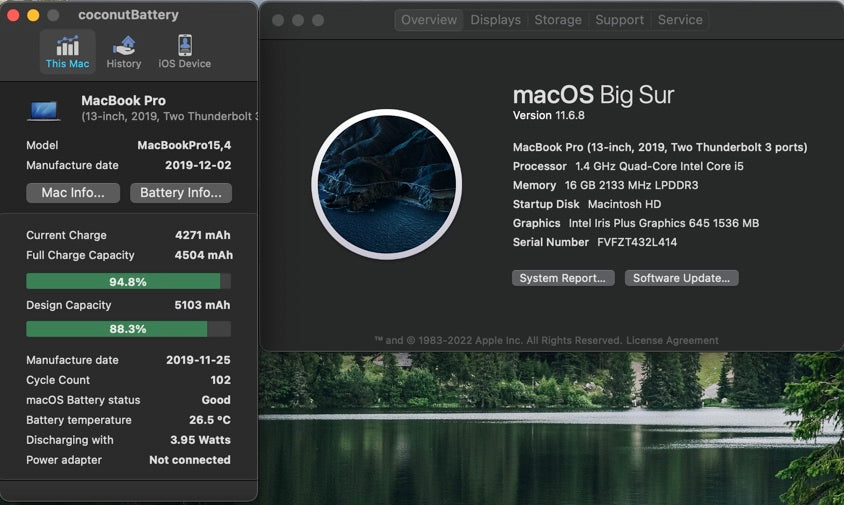
Task: Click the Mac manufacture date 2019-12-02
Action: (198, 165)
